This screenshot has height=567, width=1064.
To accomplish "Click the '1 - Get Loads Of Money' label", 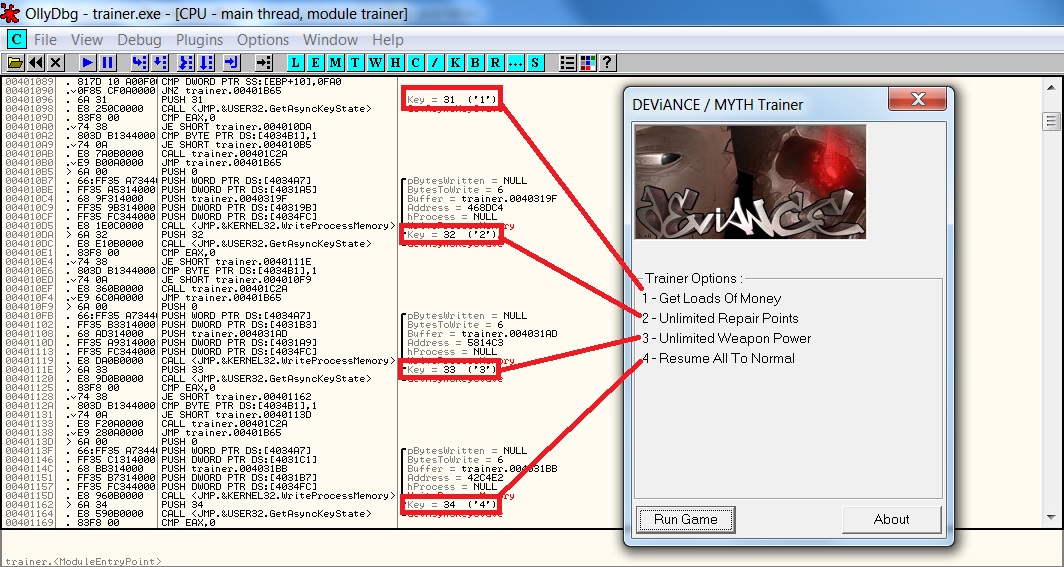I will click(712, 298).
